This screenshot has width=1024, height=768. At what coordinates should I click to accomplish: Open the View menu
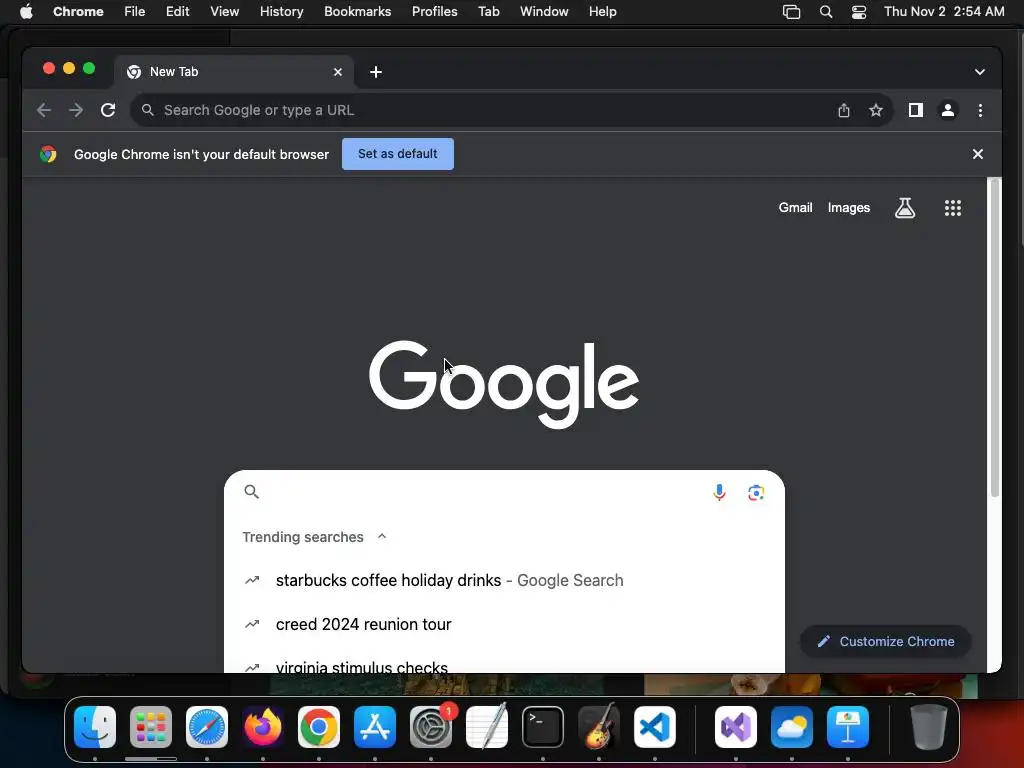[224, 12]
